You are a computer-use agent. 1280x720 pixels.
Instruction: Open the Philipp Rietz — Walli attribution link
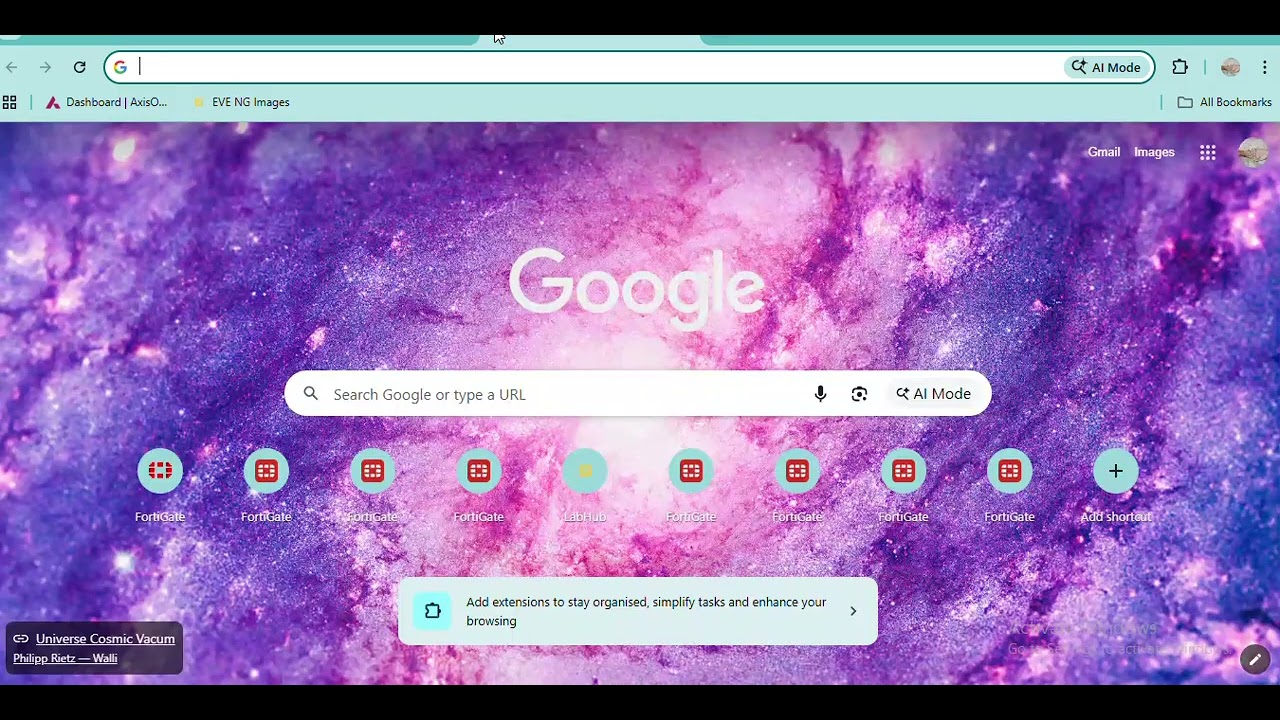click(x=65, y=658)
